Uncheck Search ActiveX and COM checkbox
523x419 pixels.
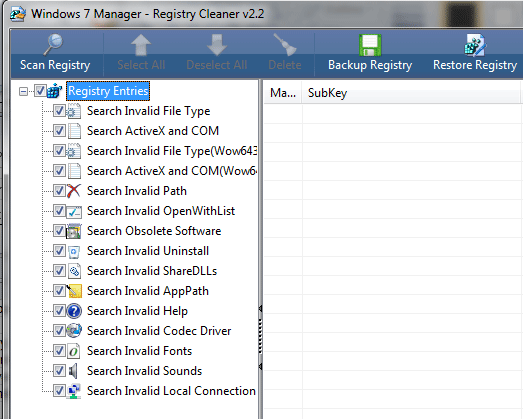(x=59, y=130)
